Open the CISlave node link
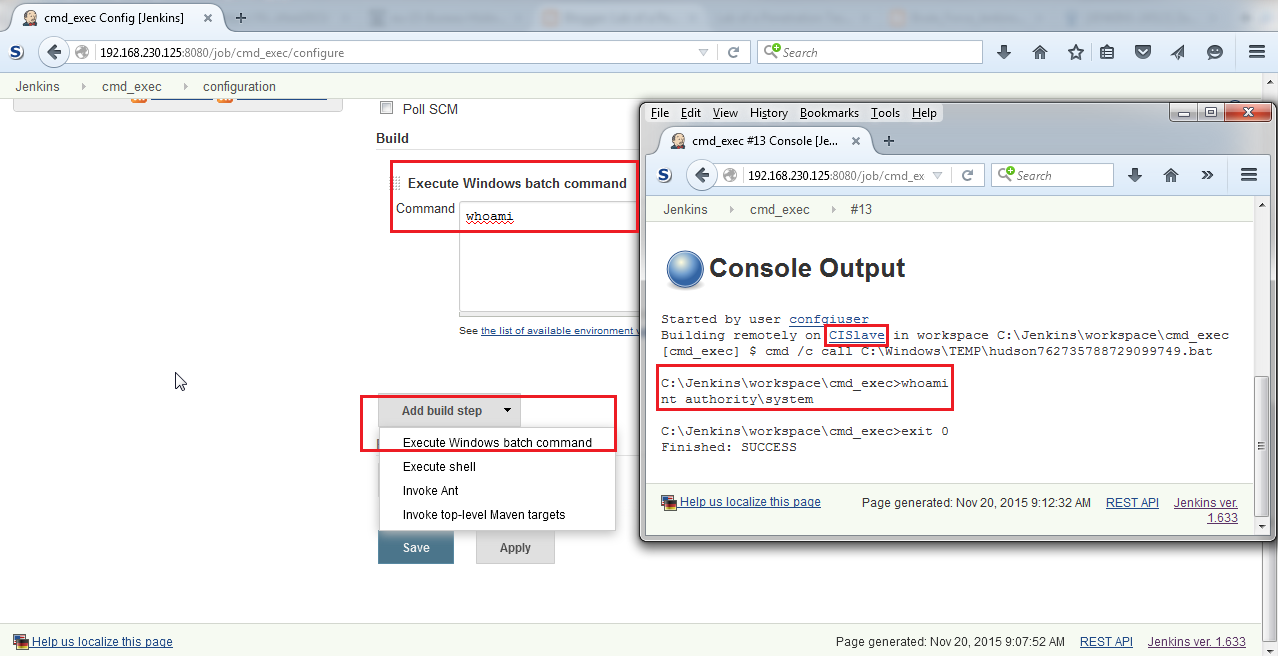 (855, 335)
